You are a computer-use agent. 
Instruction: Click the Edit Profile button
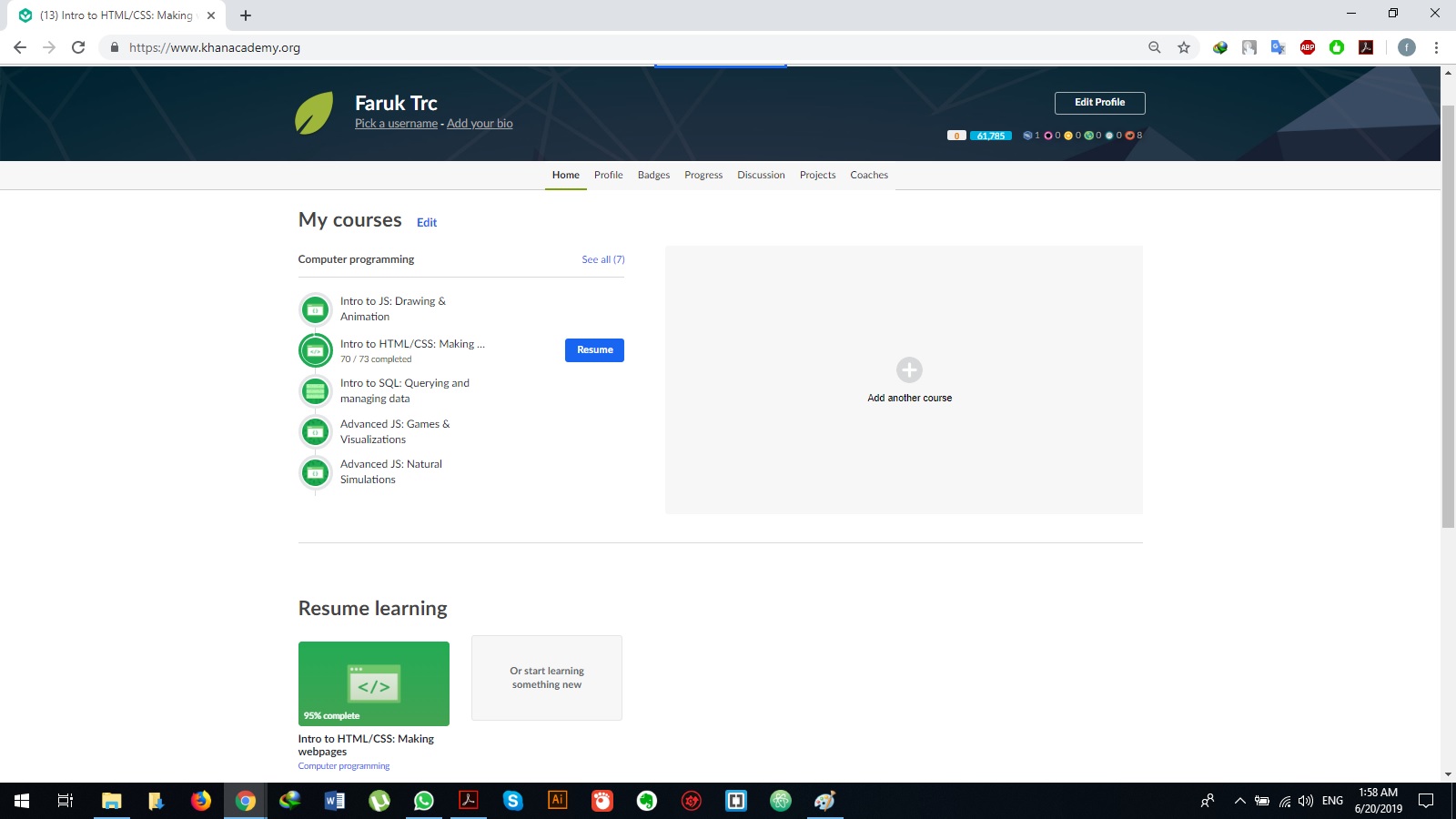click(1099, 103)
